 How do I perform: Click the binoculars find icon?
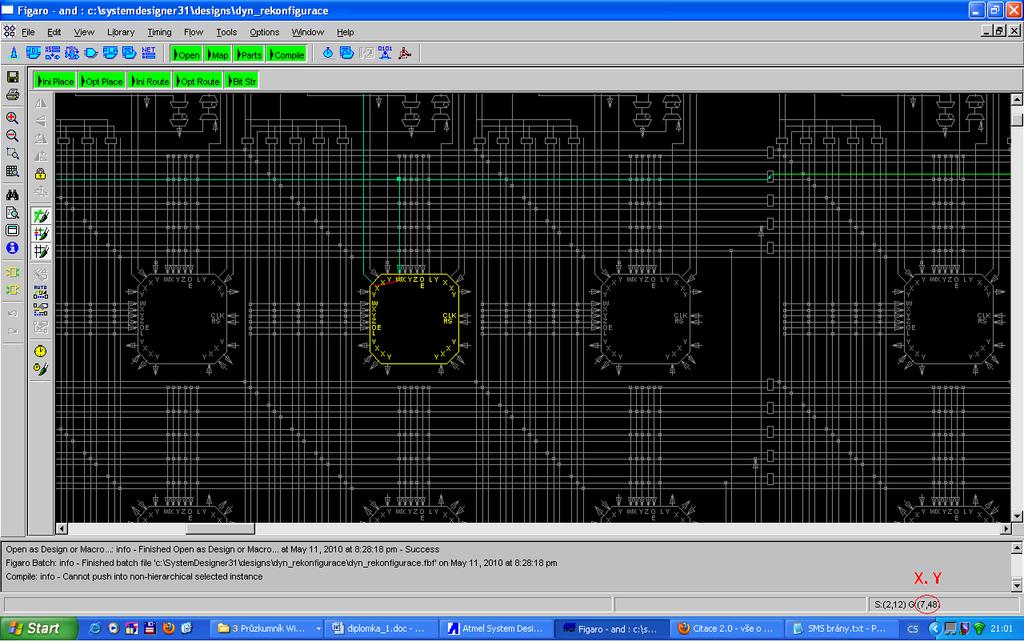tap(12, 195)
